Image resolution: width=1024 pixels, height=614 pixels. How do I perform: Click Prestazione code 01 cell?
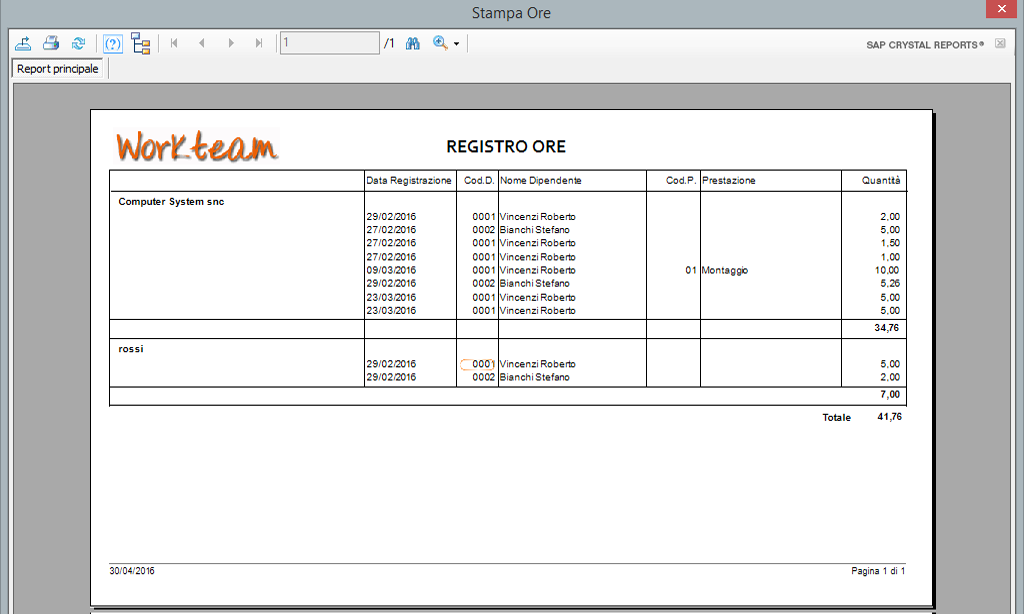pyautogui.click(x=690, y=270)
